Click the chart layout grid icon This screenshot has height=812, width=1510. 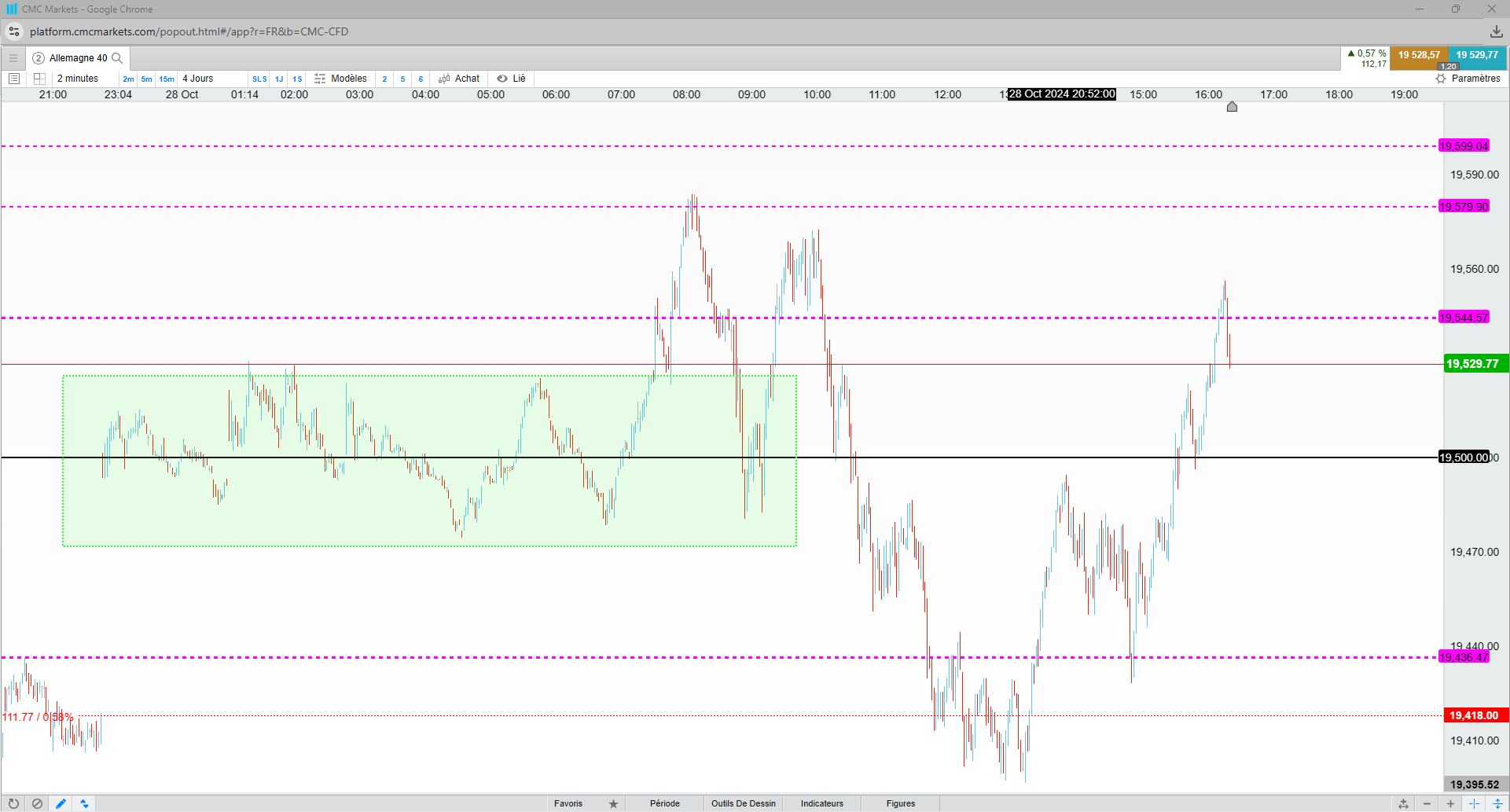click(39, 79)
